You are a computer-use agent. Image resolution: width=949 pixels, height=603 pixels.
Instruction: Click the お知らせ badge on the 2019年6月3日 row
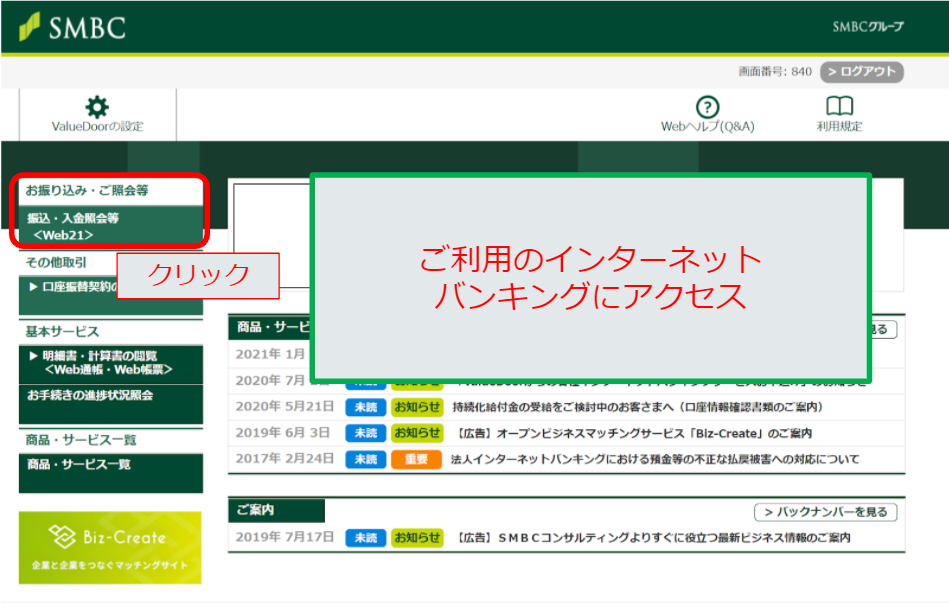pos(417,433)
